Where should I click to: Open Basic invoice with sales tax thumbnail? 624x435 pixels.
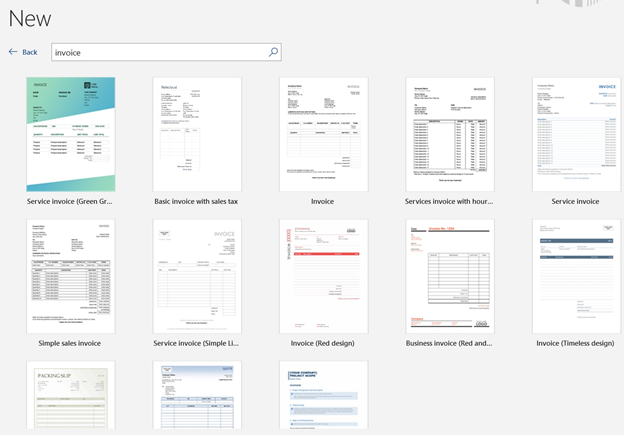pyautogui.click(x=197, y=135)
